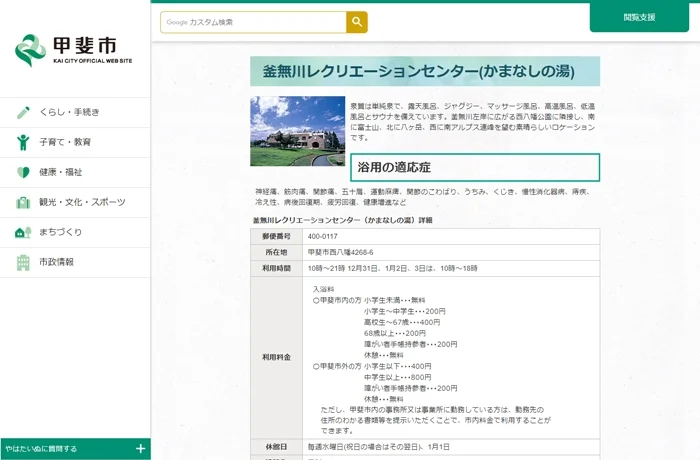Click the yellow magnifier search button
700x460 pixels.
(357, 22)
